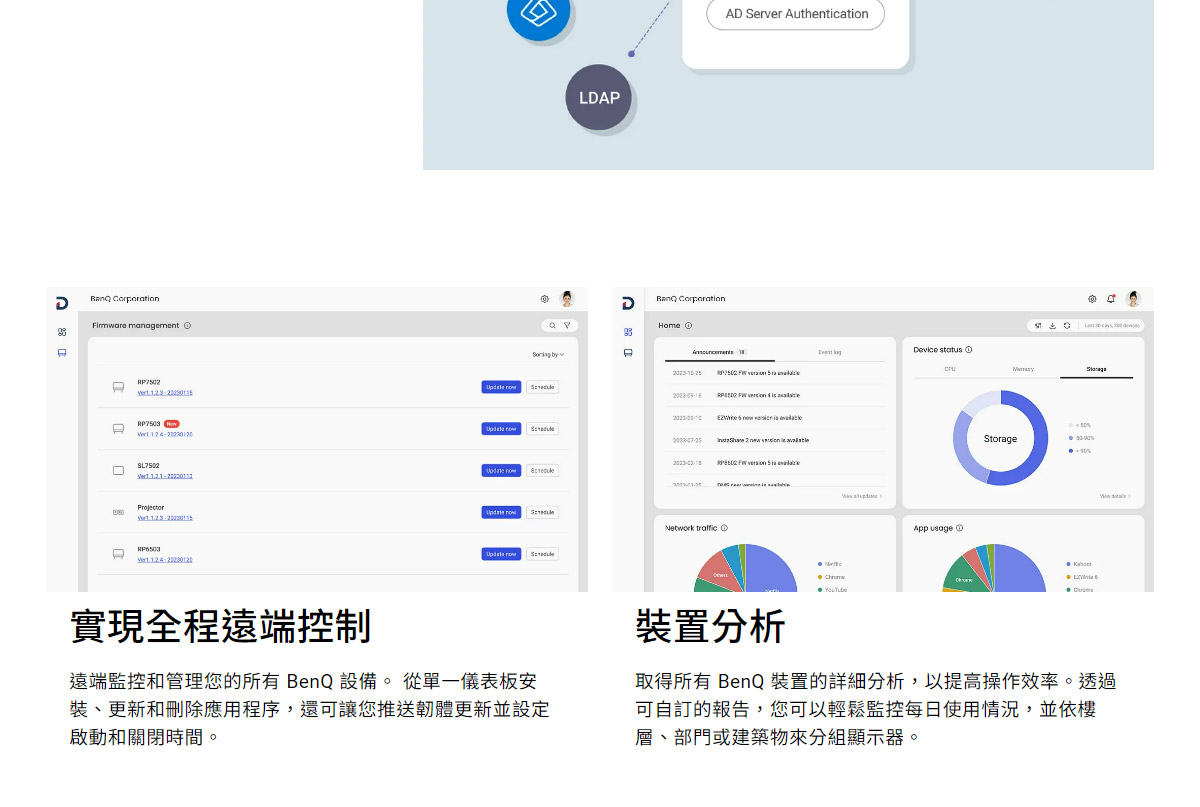This screenshot has height=807, width=1200.
Task: Click the download icon in Home toolbar
Action: pyautogui.click(x=1052, y=326)
